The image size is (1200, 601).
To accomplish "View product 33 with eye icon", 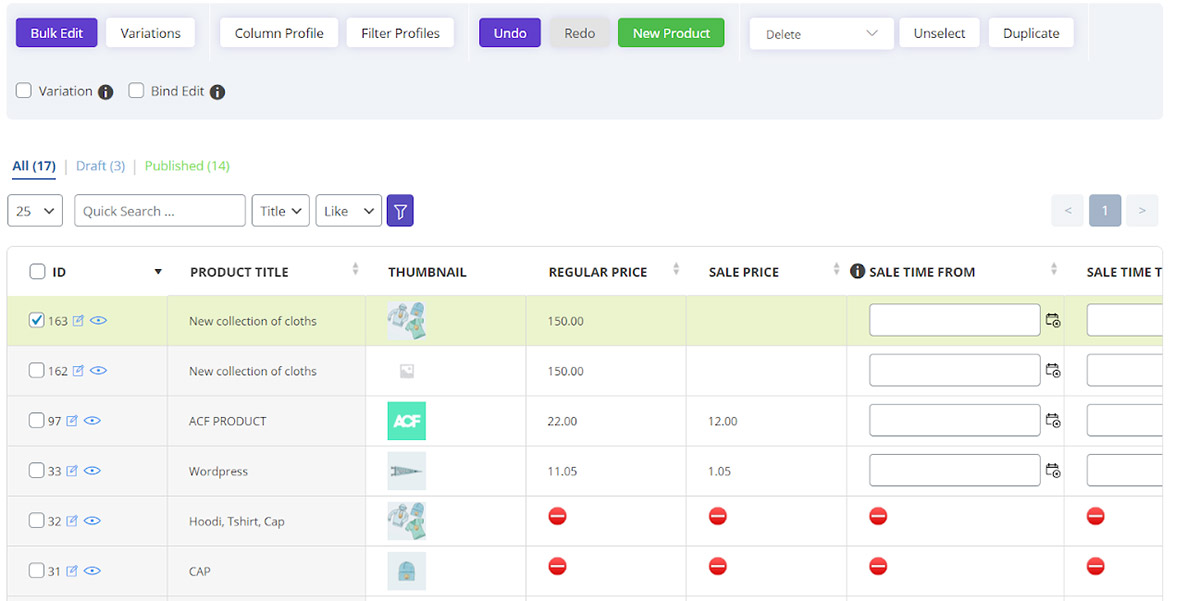I will 92,471.
